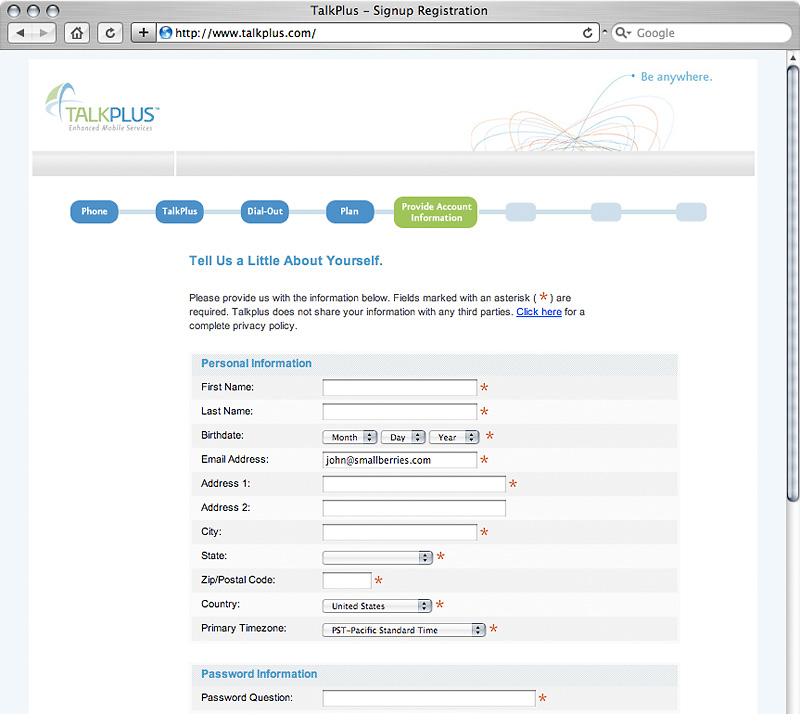Screen dimensions: 800x714
Task: Click the Address 2 input field
Action: (414, 508)
